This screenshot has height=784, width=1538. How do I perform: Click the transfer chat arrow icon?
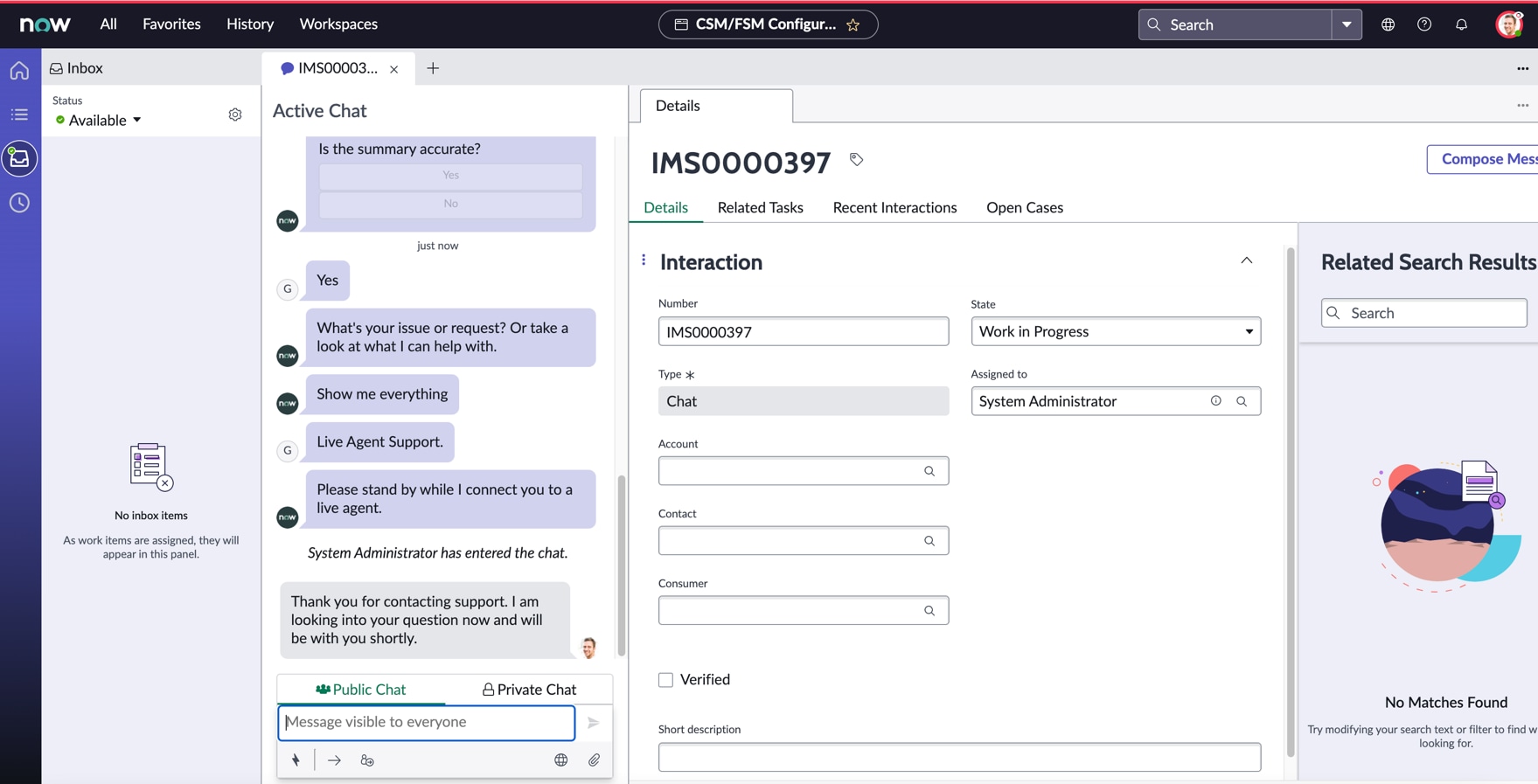pos(334,760)
